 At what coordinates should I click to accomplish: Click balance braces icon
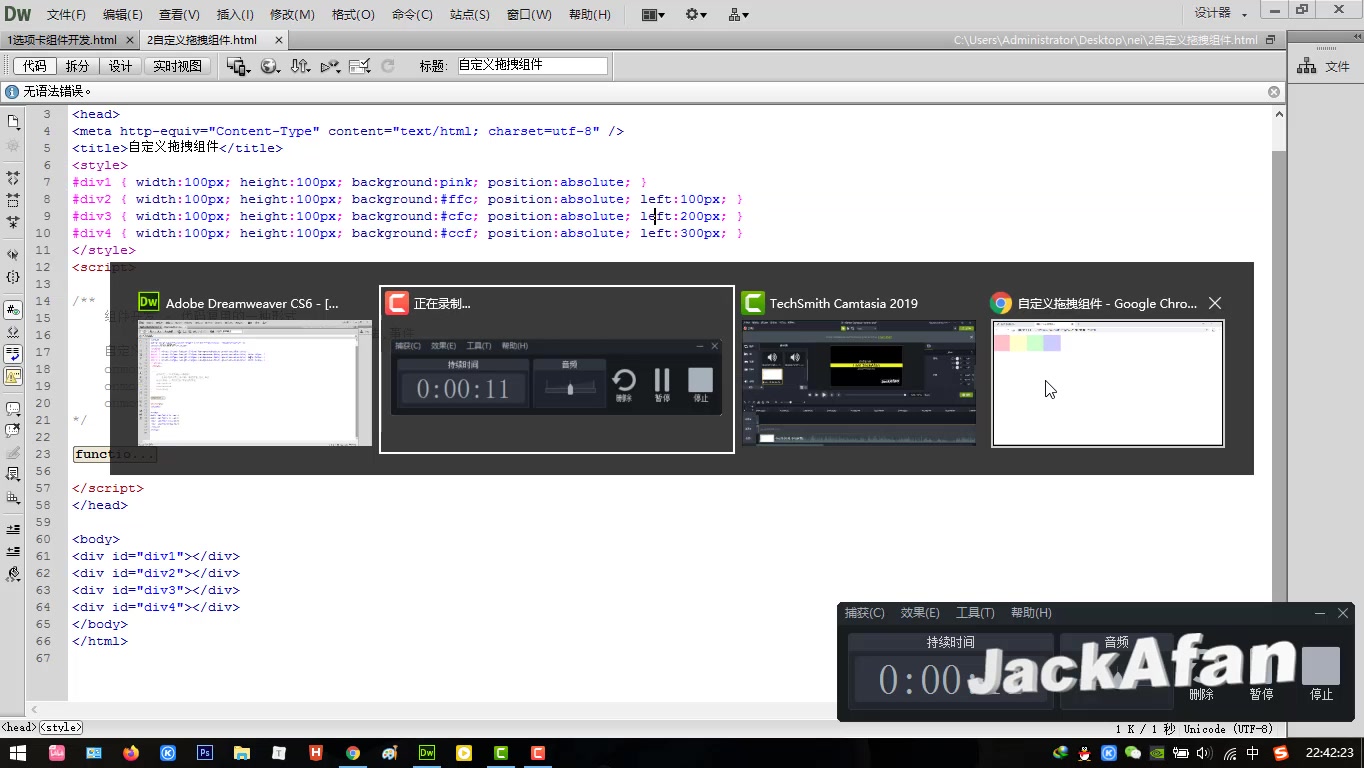click(13, 277)
